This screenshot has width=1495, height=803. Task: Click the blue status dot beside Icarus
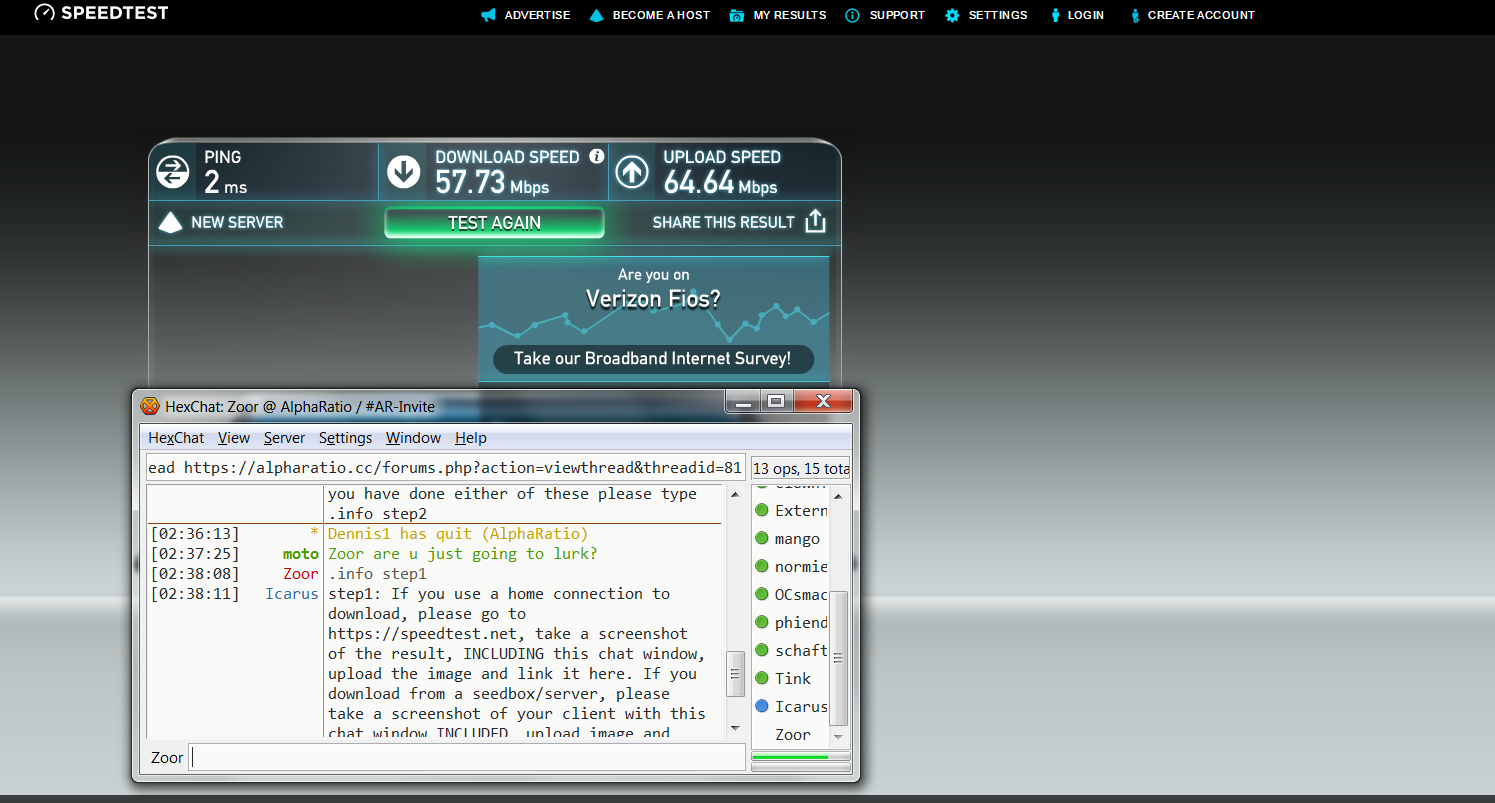coord(762,706)
